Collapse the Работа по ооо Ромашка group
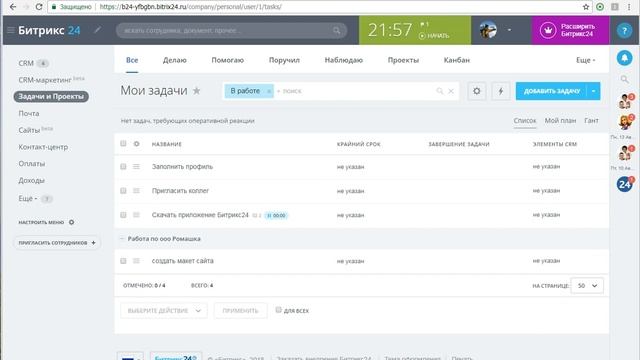Image resolution: width=640 pixels, height=360 pixels. click(x=122, y=239)
